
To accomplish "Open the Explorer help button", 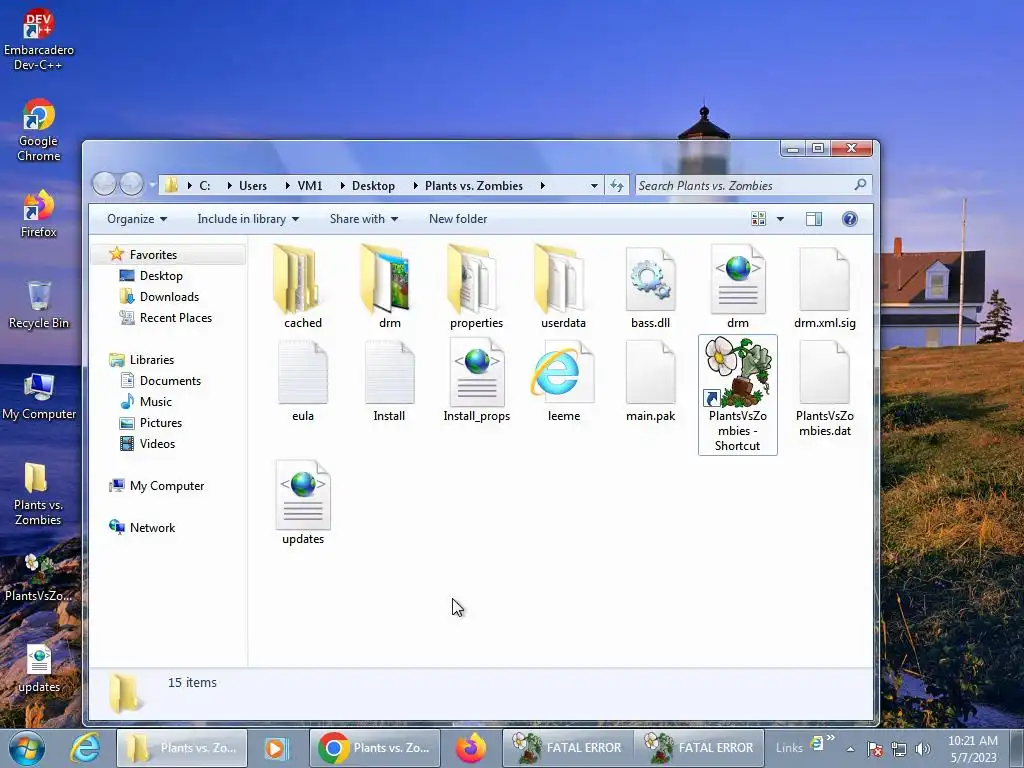I will (850, 219).
